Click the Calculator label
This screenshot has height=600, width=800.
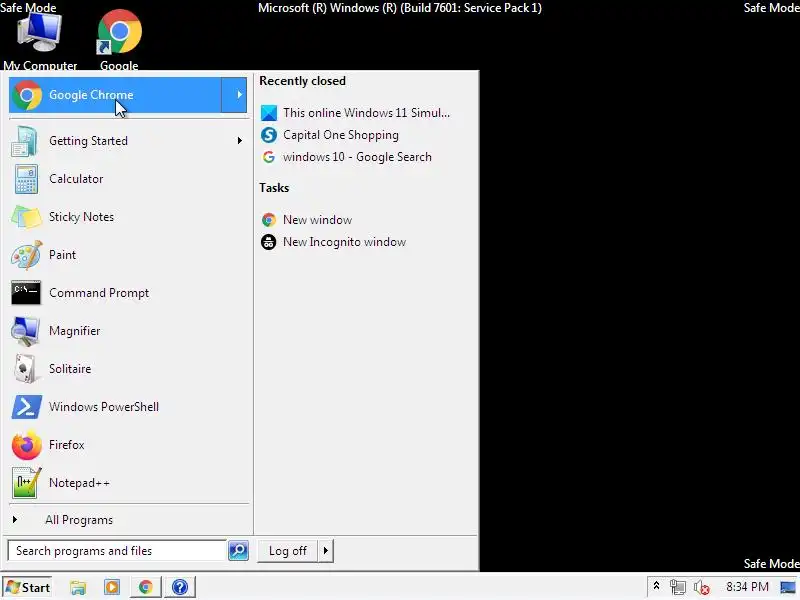pos(76,179)
